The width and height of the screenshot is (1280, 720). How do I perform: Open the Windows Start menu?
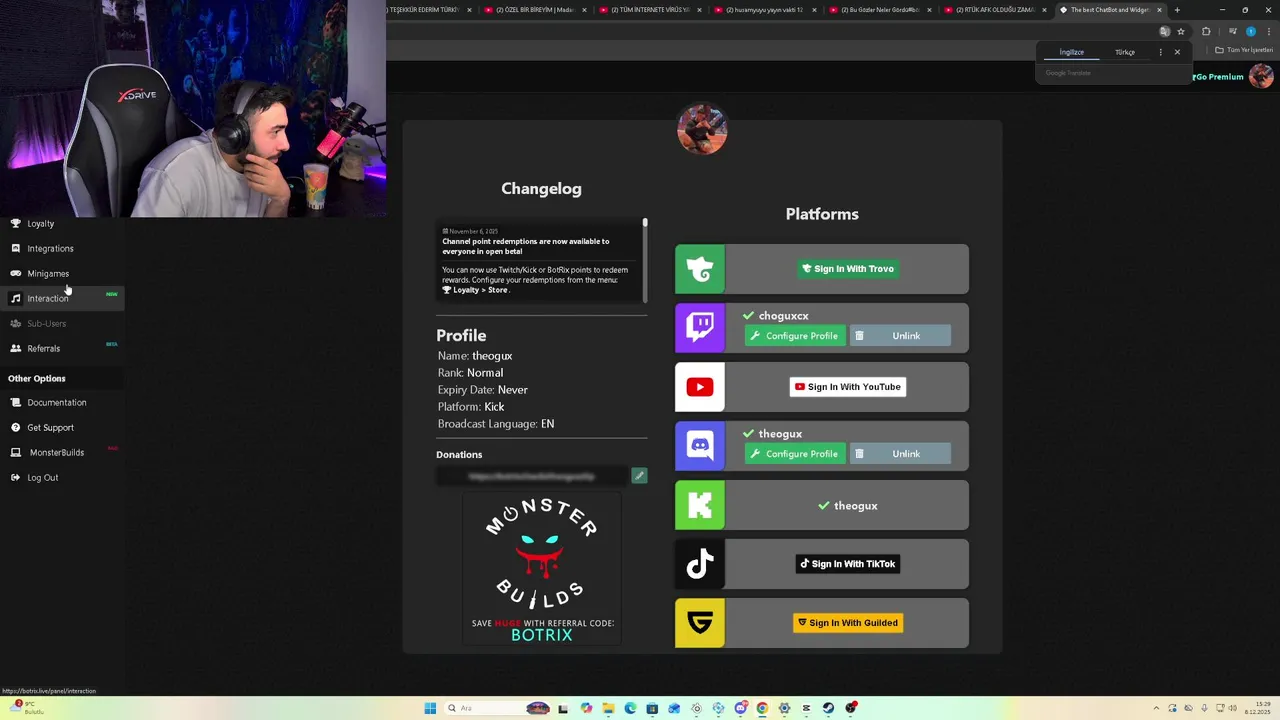coord(430,708)
